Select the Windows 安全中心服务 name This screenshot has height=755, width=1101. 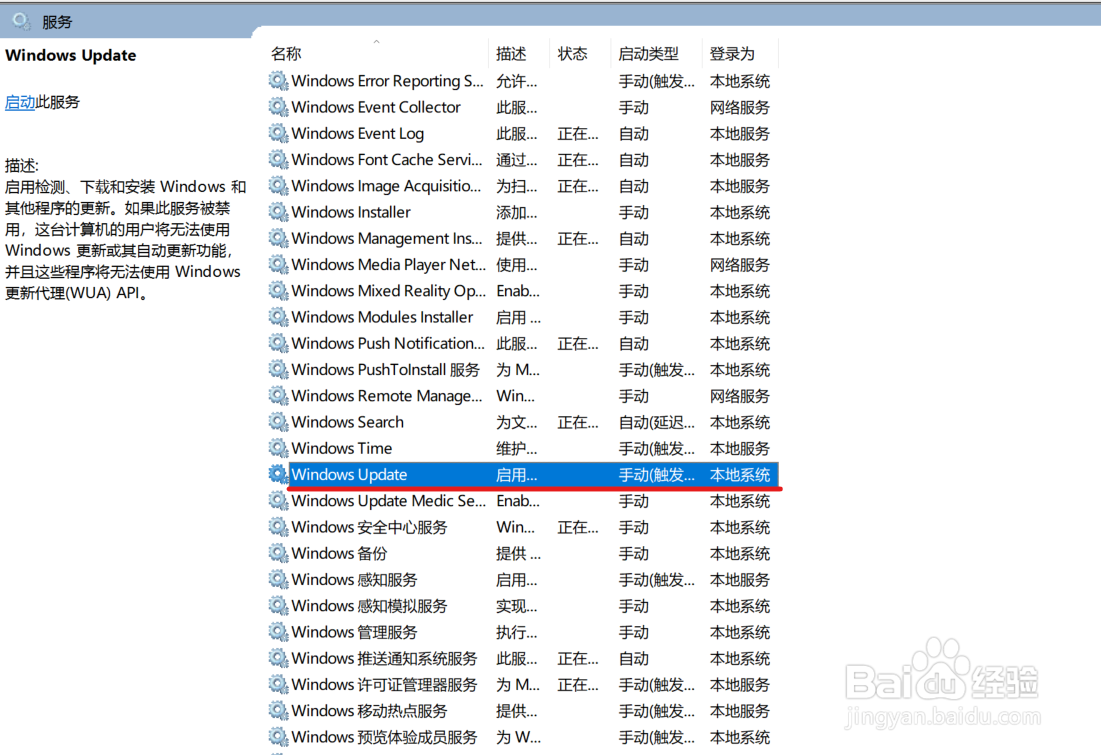coord(369,527)
